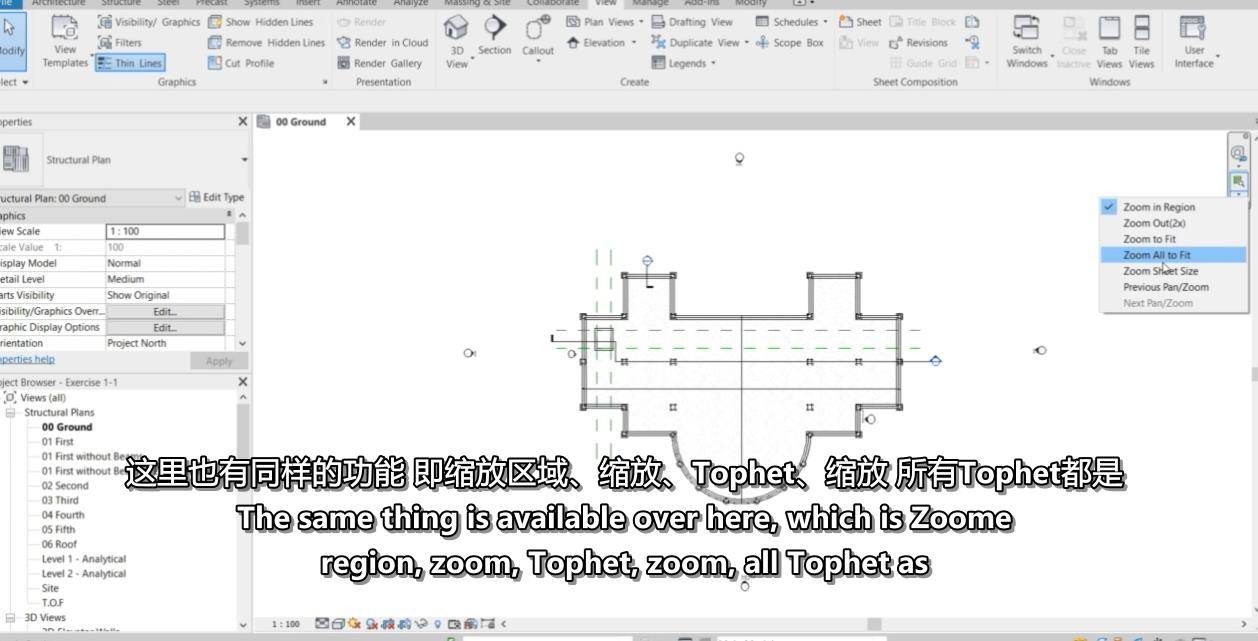Close the Project Browser panel
Viewport: 1258px width, 641px height.
coord(243,382)
